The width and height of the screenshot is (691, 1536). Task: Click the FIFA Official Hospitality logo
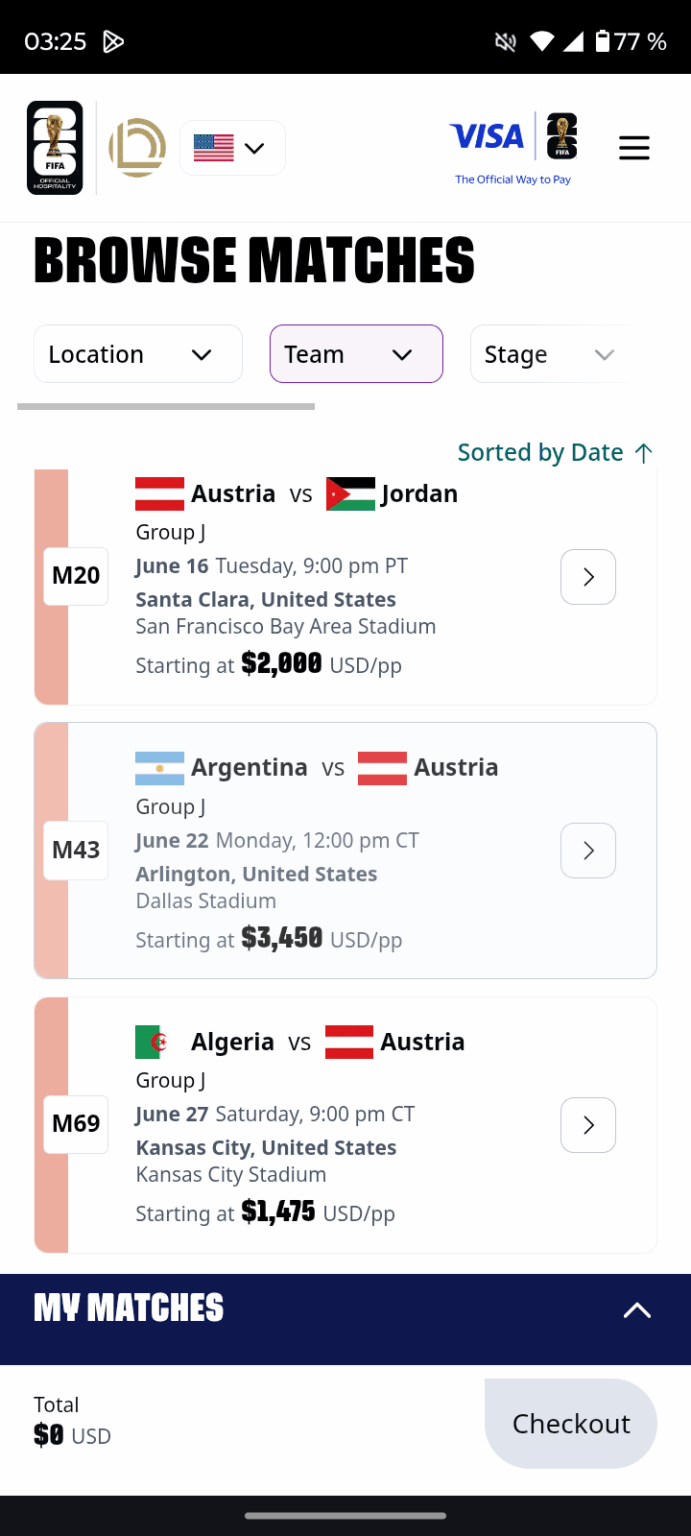tap(54, 147)
